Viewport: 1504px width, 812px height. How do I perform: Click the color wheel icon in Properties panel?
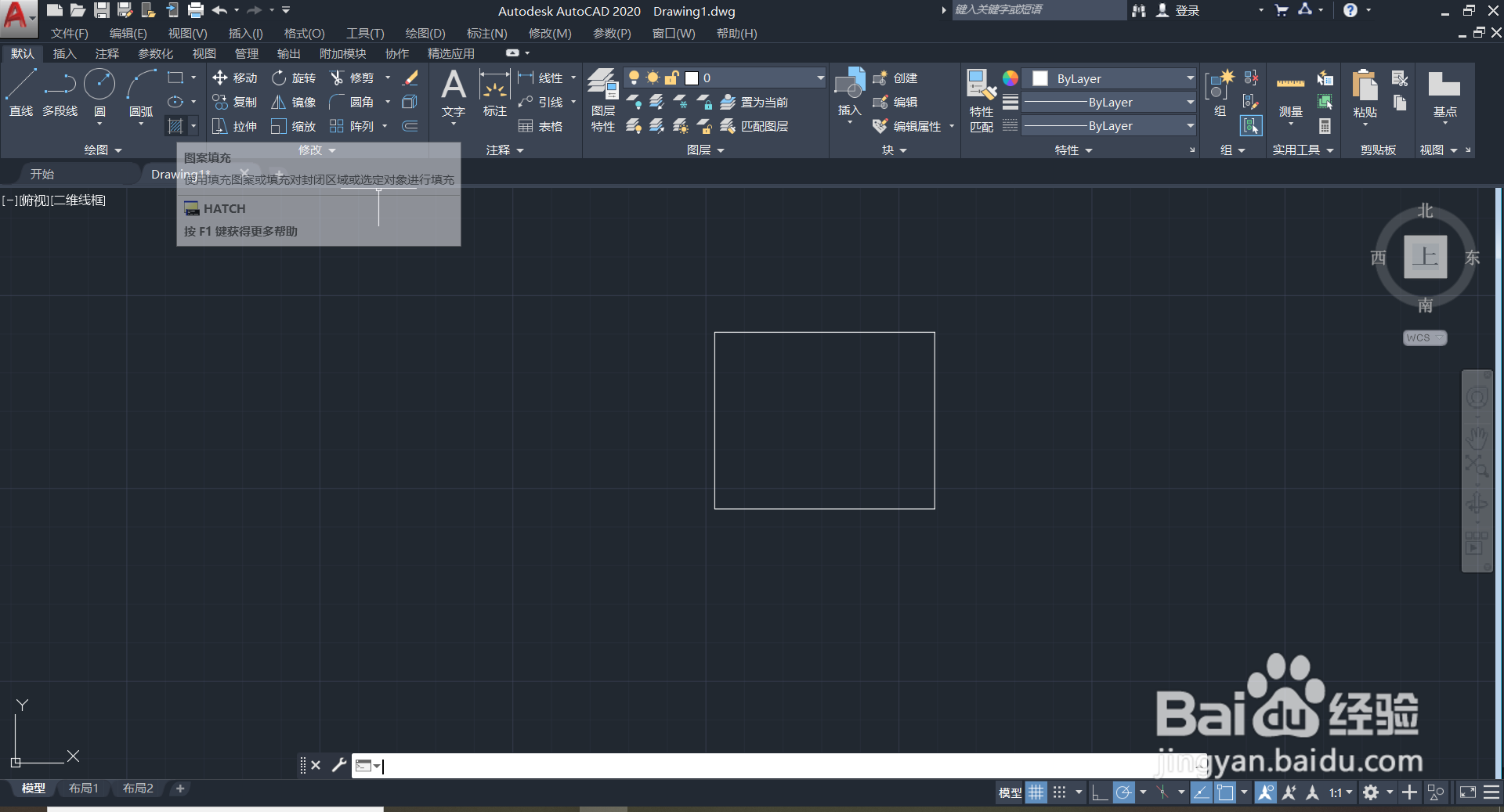pyautogui.click(x=1010, y=78)
